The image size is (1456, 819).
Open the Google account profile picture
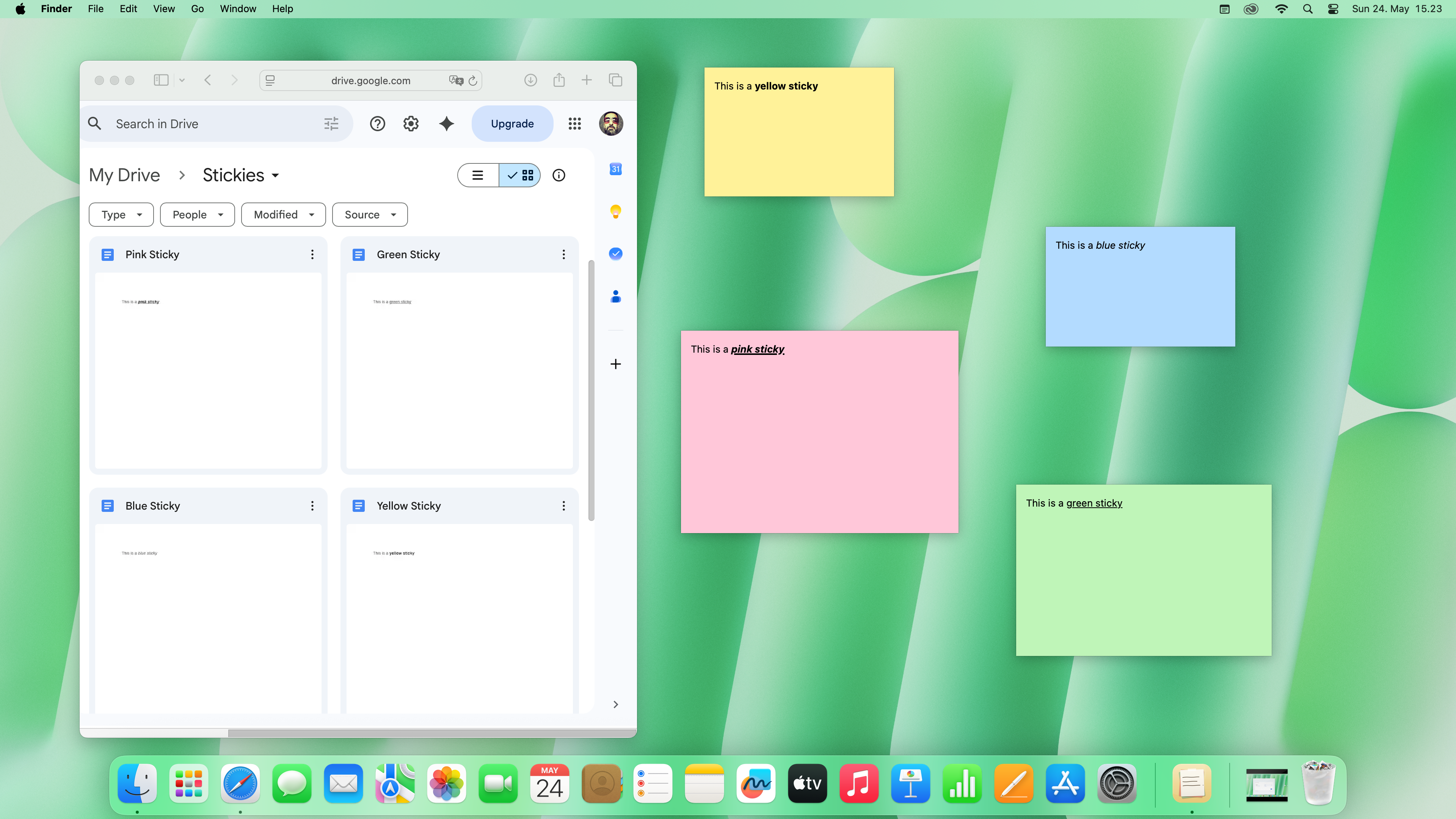point(611,124)
